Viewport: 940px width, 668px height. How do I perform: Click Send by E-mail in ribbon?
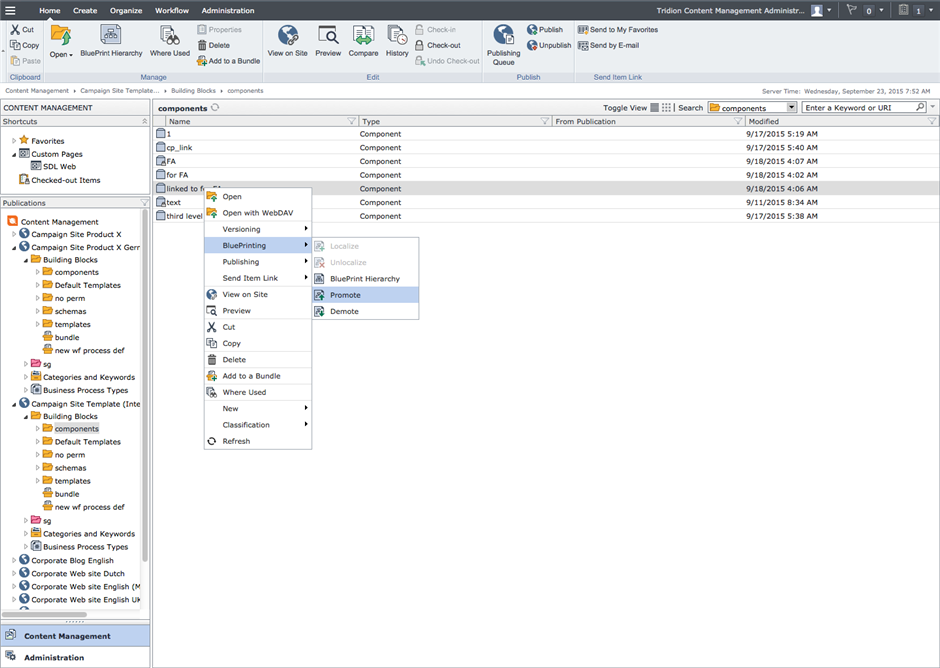(613, 45)
